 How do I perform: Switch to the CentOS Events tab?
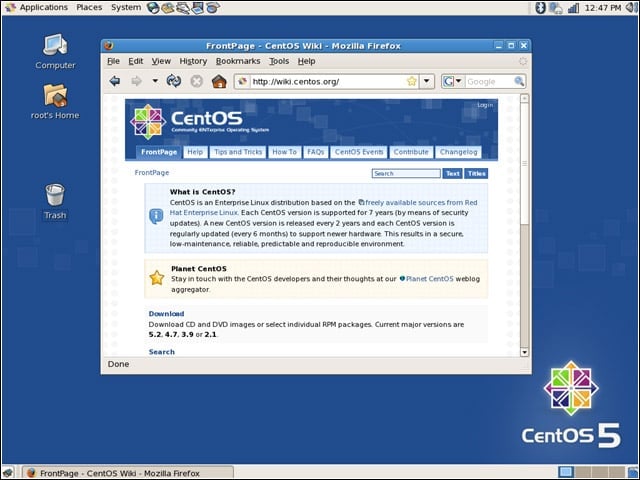[x=359, y=152]
